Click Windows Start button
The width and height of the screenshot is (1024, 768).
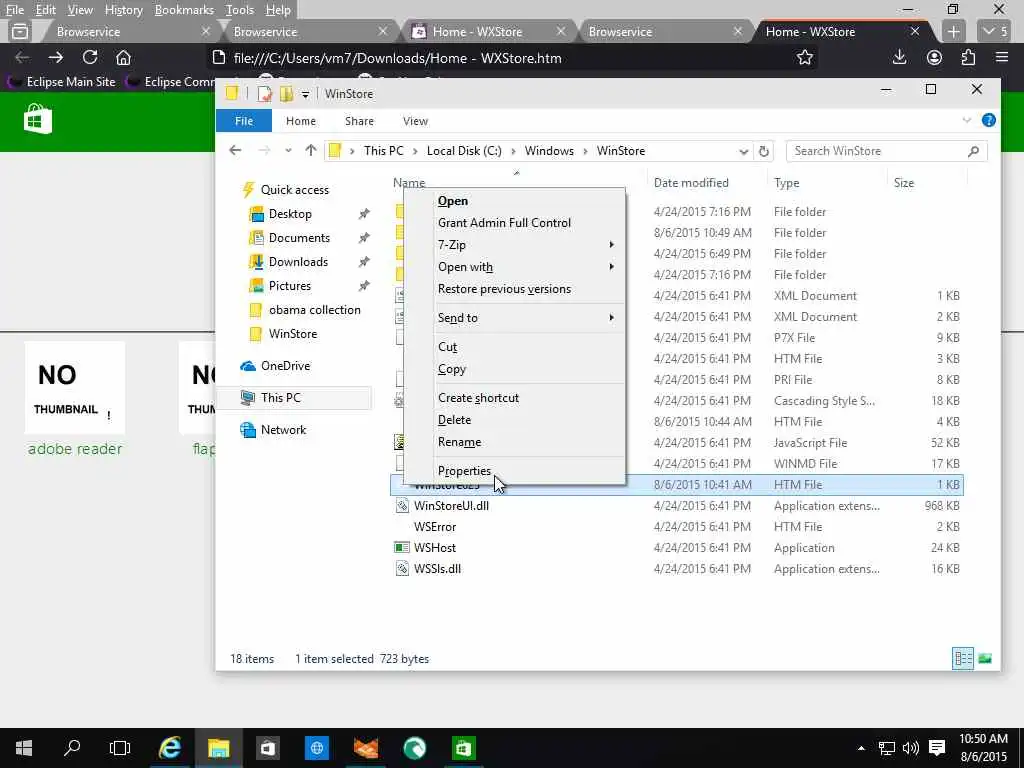click(x=24, y=748)
